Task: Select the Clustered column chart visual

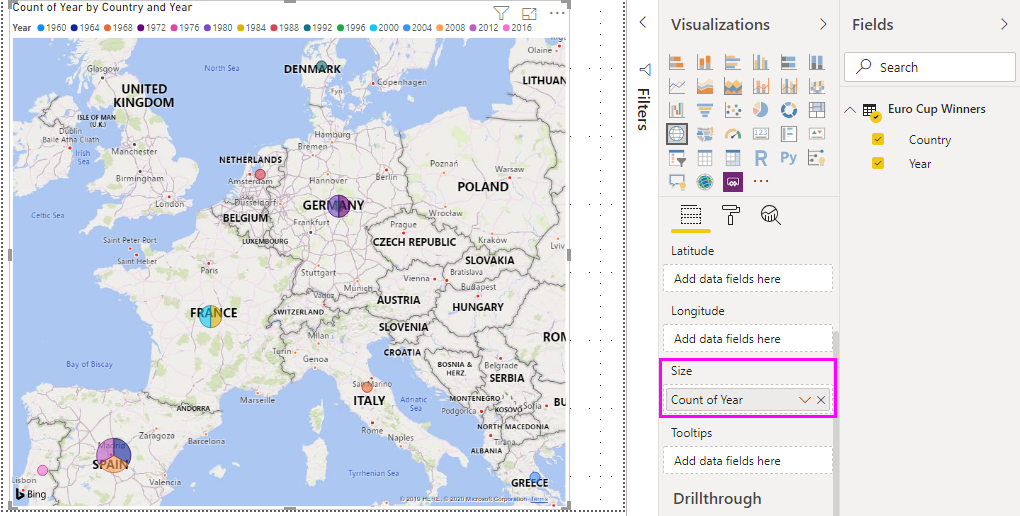Action: point(760,62)
